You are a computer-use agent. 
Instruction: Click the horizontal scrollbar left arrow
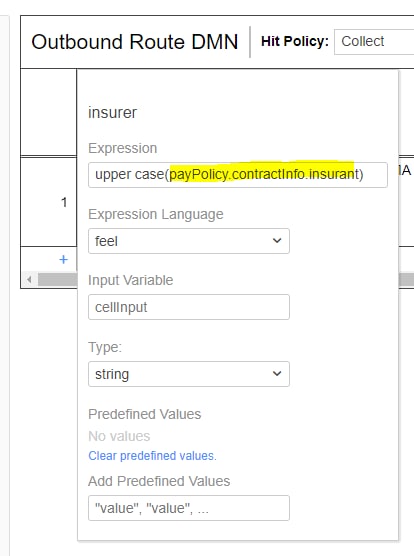click(29, 280)
